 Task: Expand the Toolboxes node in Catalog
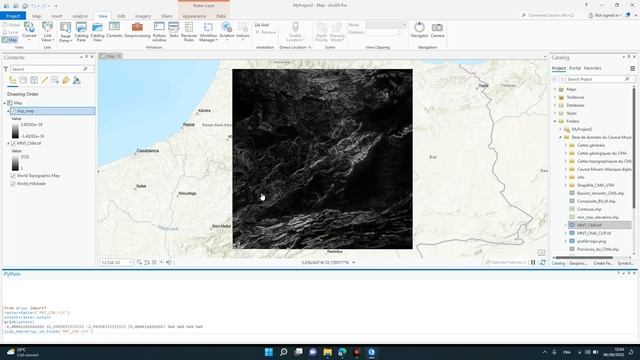[555, 97]
